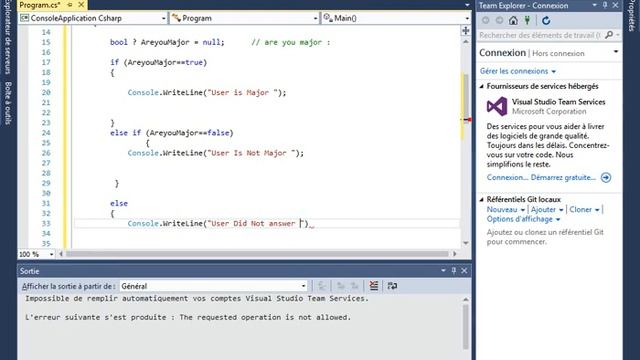Close the Sortie output panel
640x360 pixels.
(x=464, y=271)
